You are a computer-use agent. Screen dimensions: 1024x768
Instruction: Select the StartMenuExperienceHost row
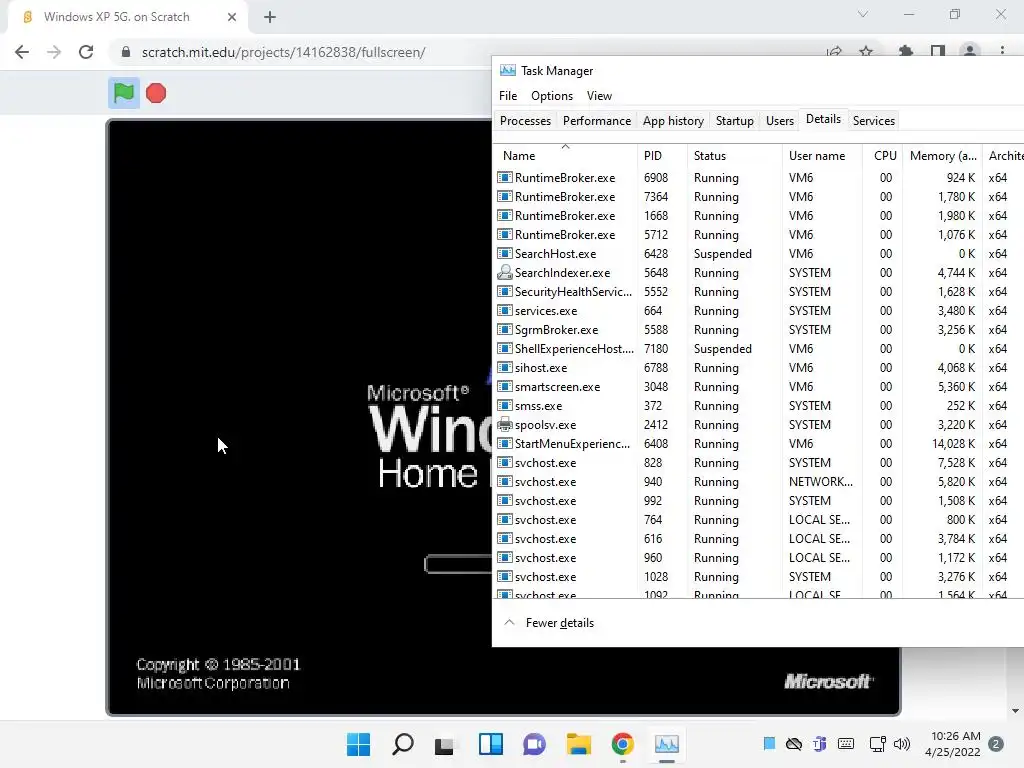click(759, 443)
